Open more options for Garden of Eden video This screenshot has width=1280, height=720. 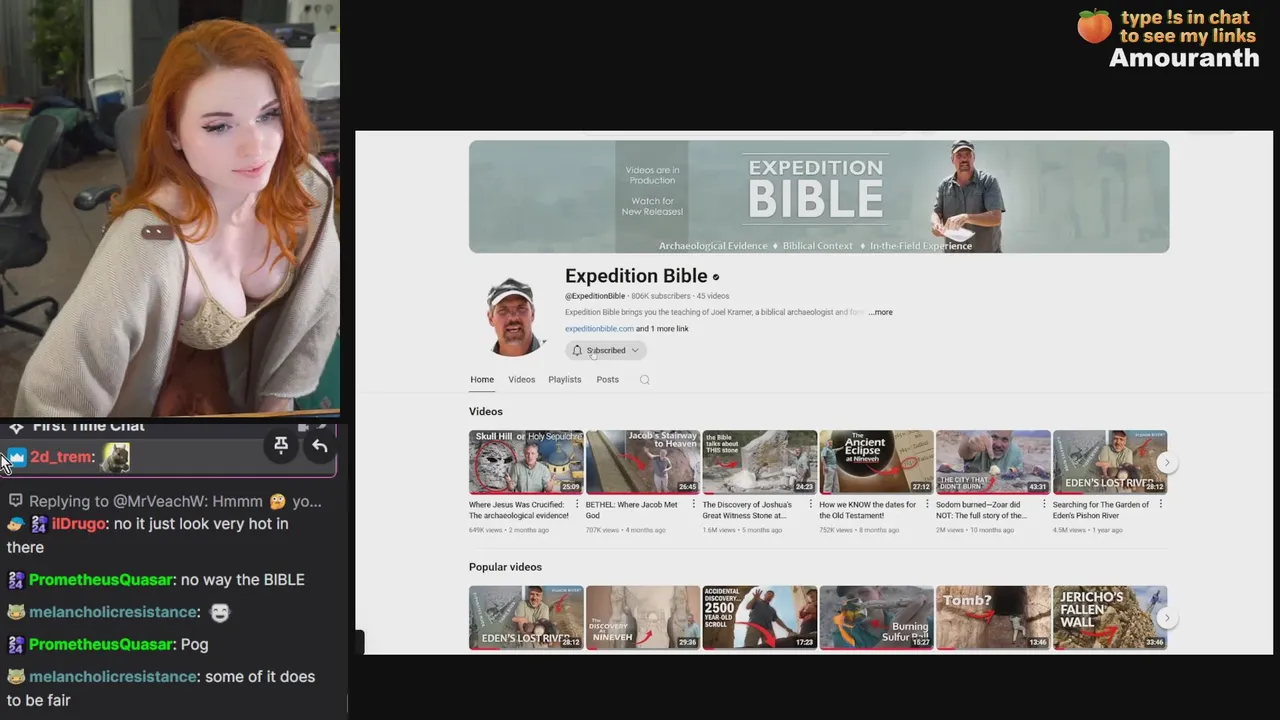(x=1161, y=505)
